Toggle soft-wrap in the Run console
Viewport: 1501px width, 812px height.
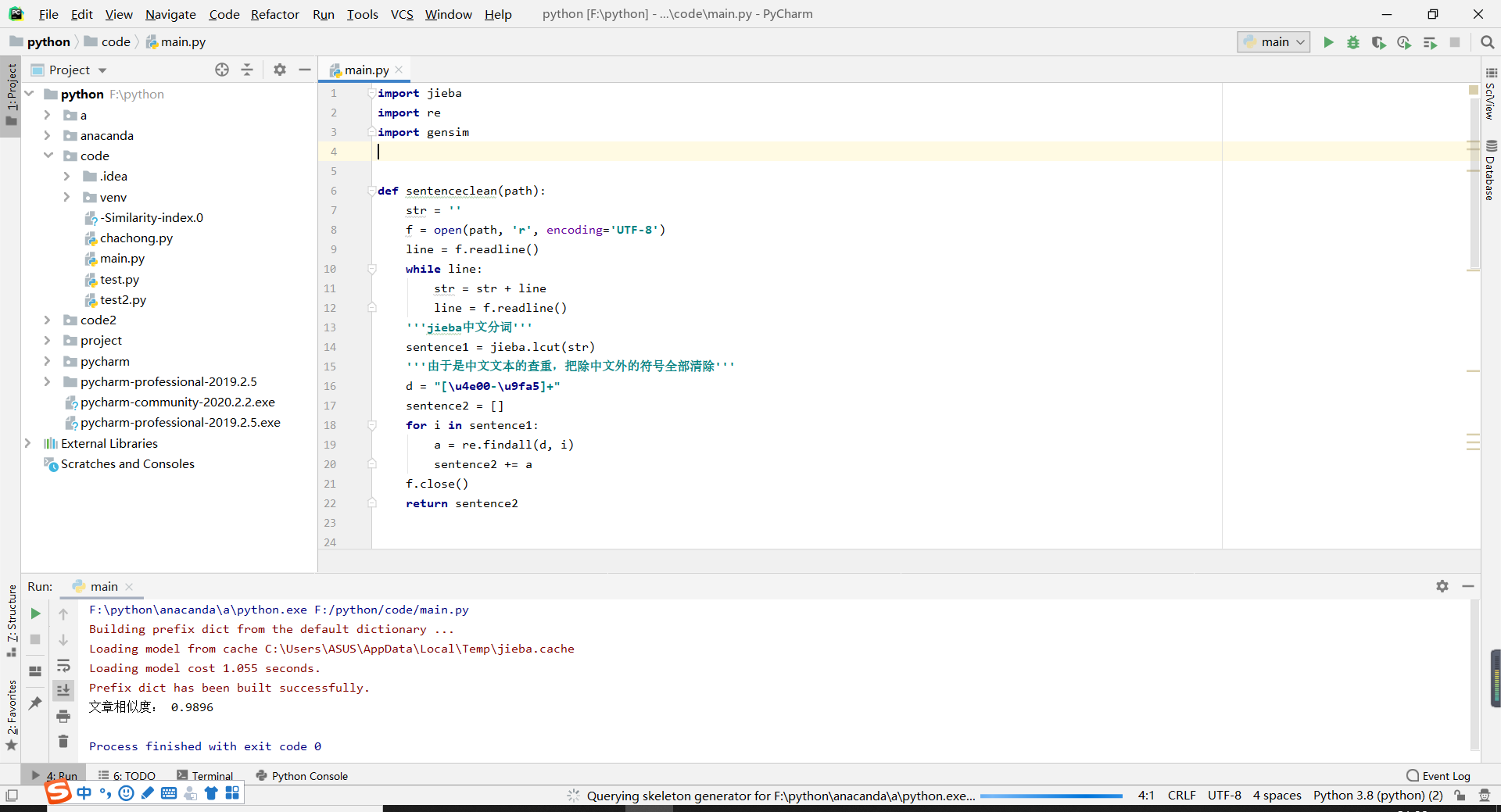(63, 666)
